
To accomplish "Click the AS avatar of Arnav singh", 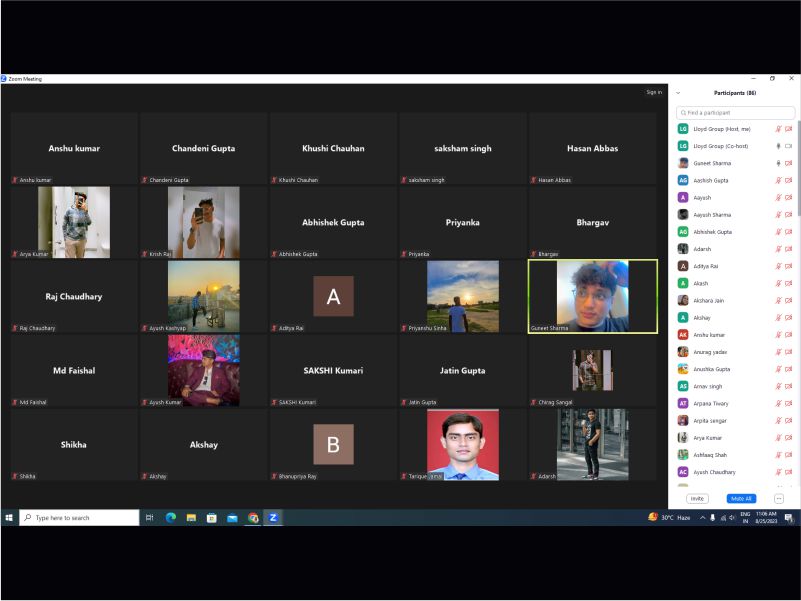I will pos(683,386).
